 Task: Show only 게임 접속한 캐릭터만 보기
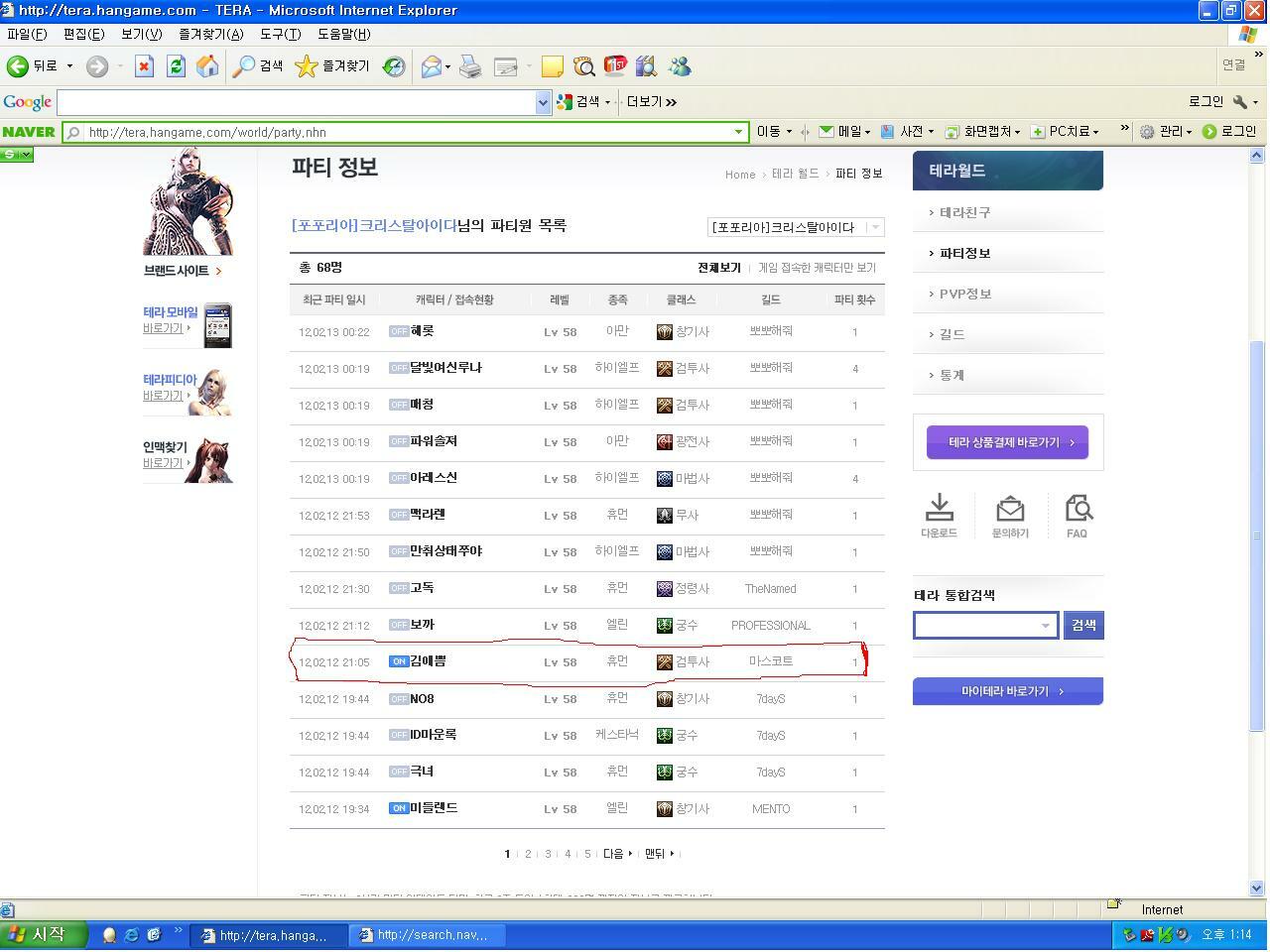point(817,268)
